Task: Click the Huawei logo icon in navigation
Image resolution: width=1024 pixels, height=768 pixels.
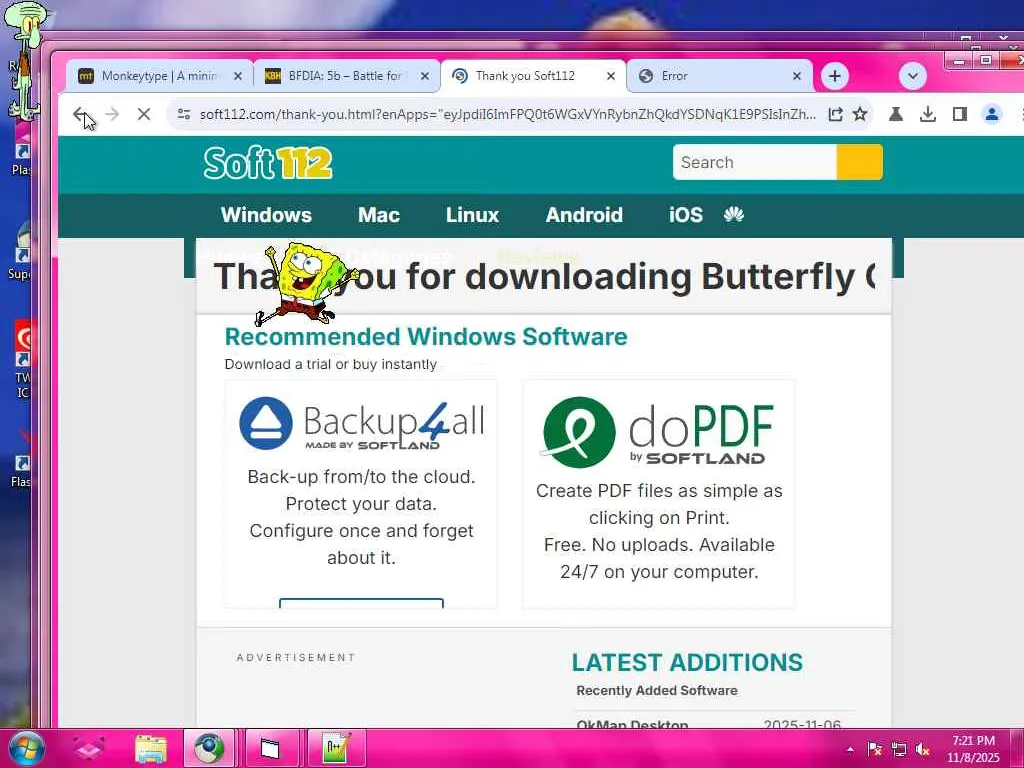Action: click(x=734, y=214)
